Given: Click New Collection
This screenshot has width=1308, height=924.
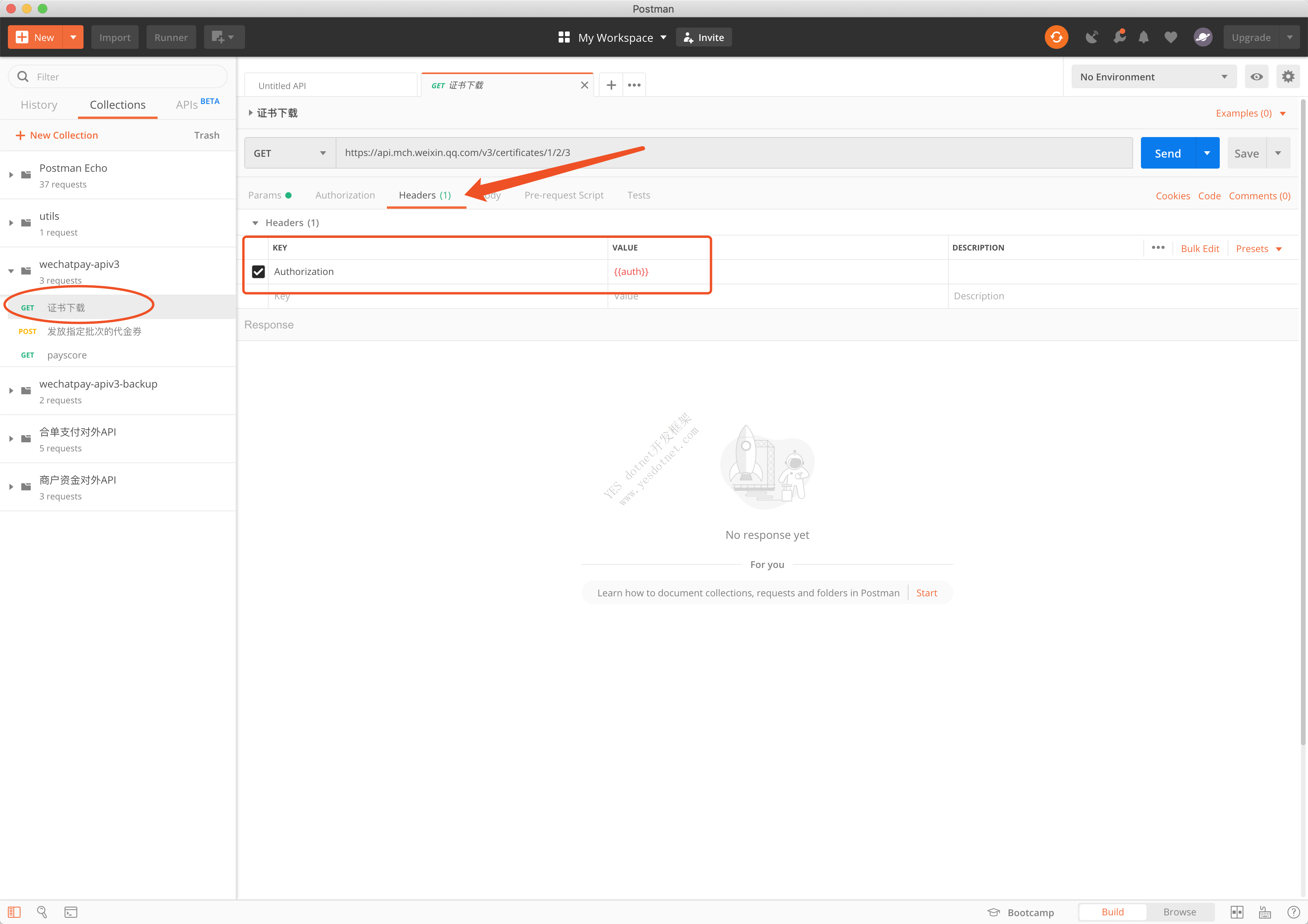Looking at the screenshot, I should [x=56, y=135].
